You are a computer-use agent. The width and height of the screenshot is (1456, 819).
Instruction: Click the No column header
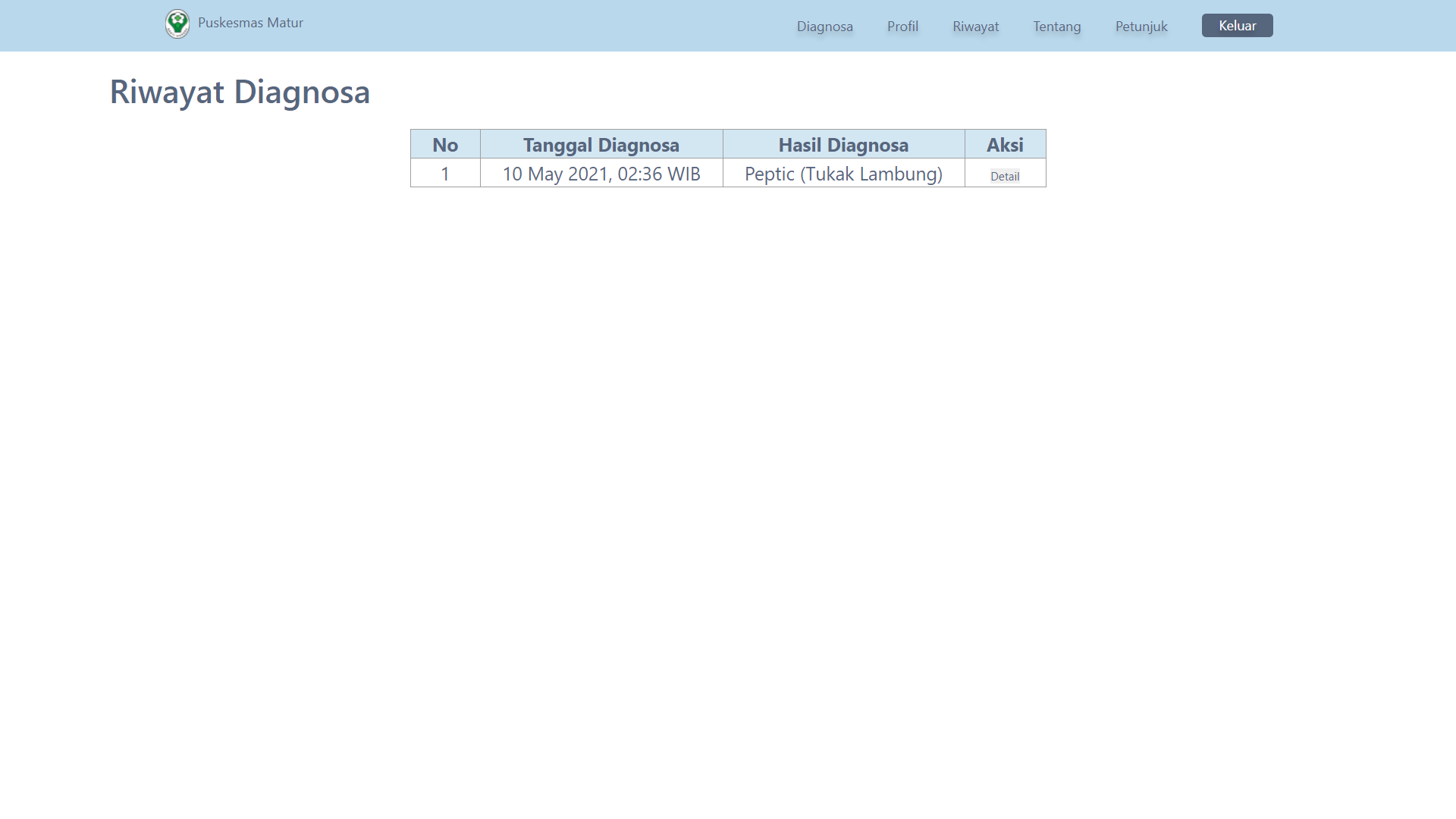coord(445,144)
